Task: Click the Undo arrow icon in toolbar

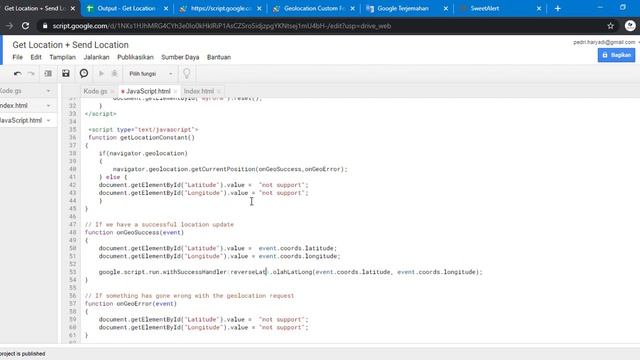Action: (17, 73)
